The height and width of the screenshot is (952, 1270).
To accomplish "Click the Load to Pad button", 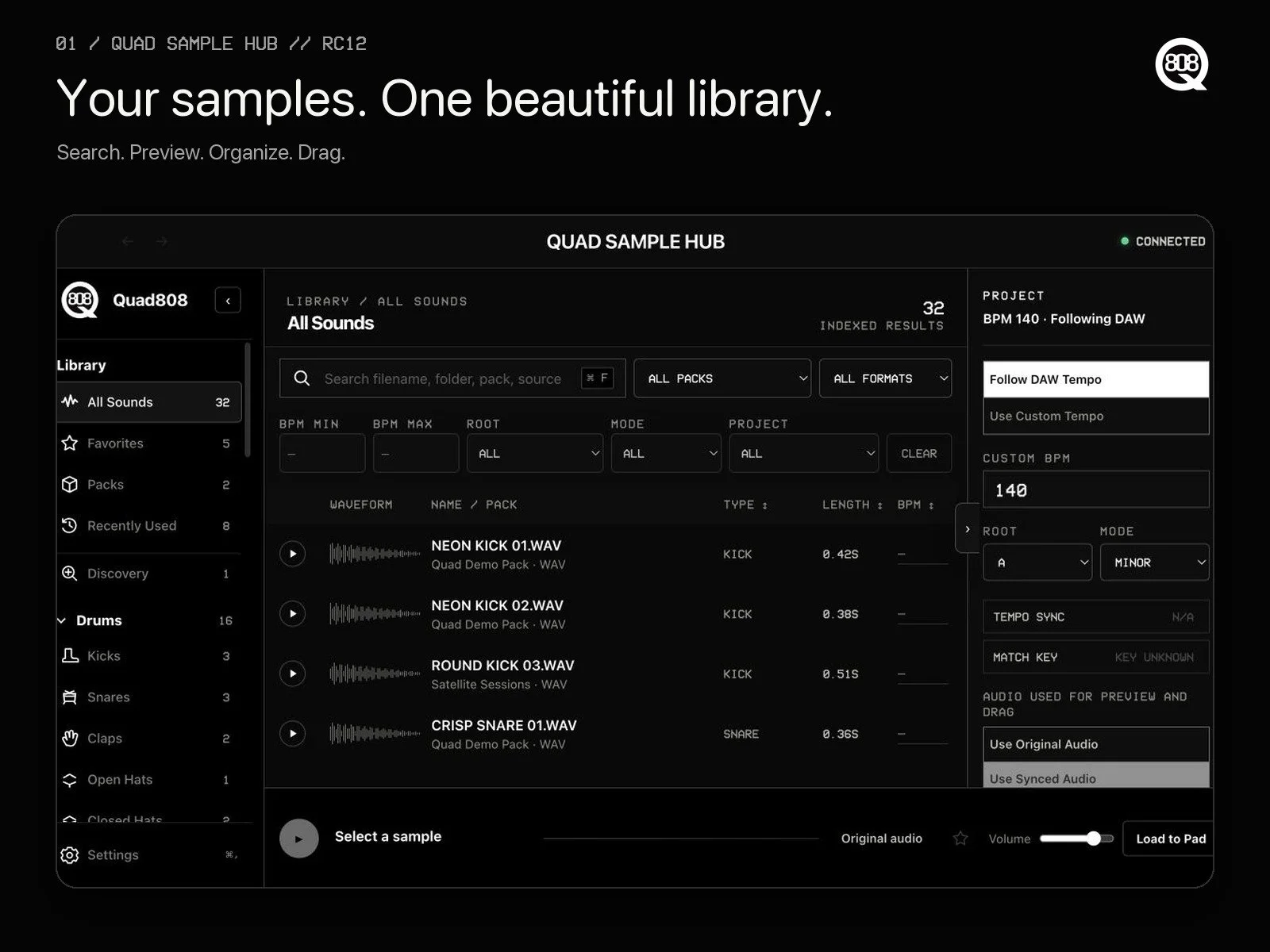I will pyautogui.click(x=1168, y=839).
